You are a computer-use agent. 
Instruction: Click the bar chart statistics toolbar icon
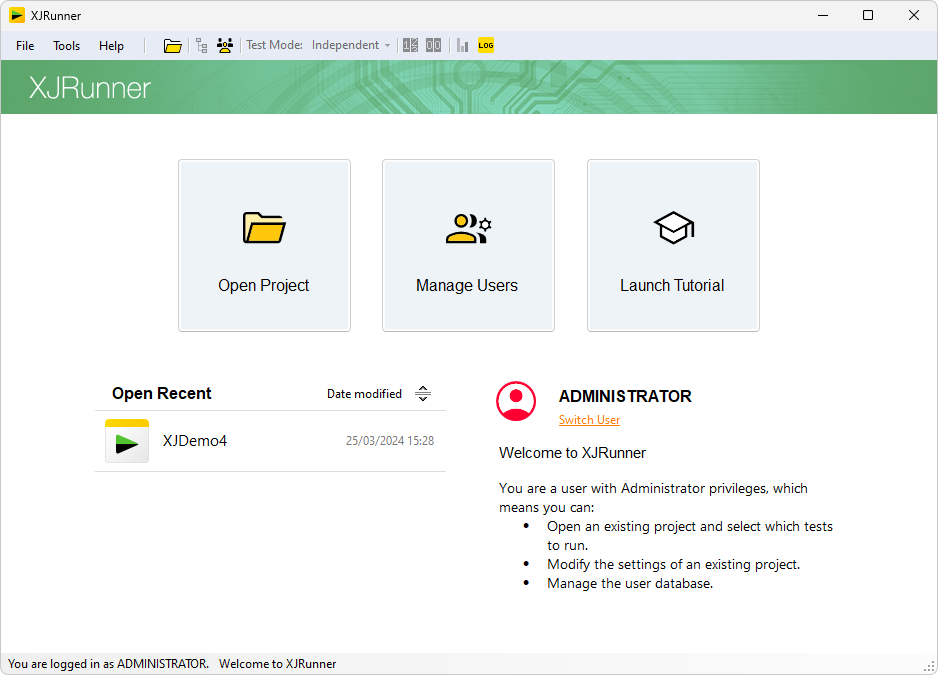click(462, 45)
